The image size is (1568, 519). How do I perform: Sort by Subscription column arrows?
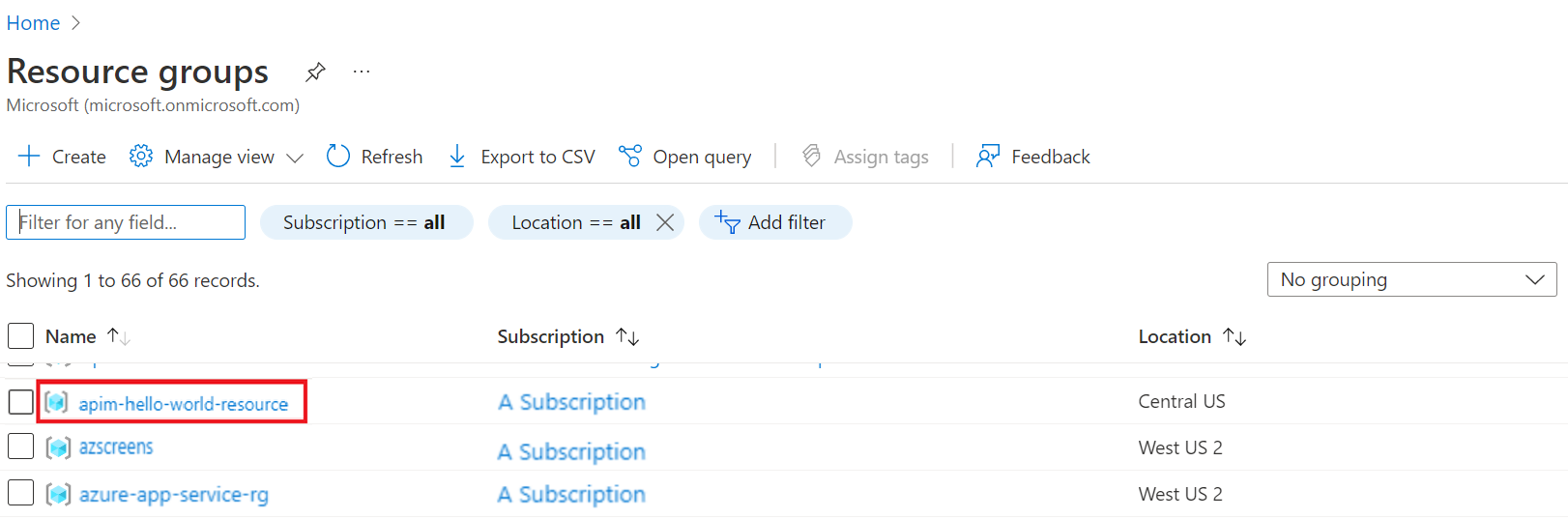627,336
